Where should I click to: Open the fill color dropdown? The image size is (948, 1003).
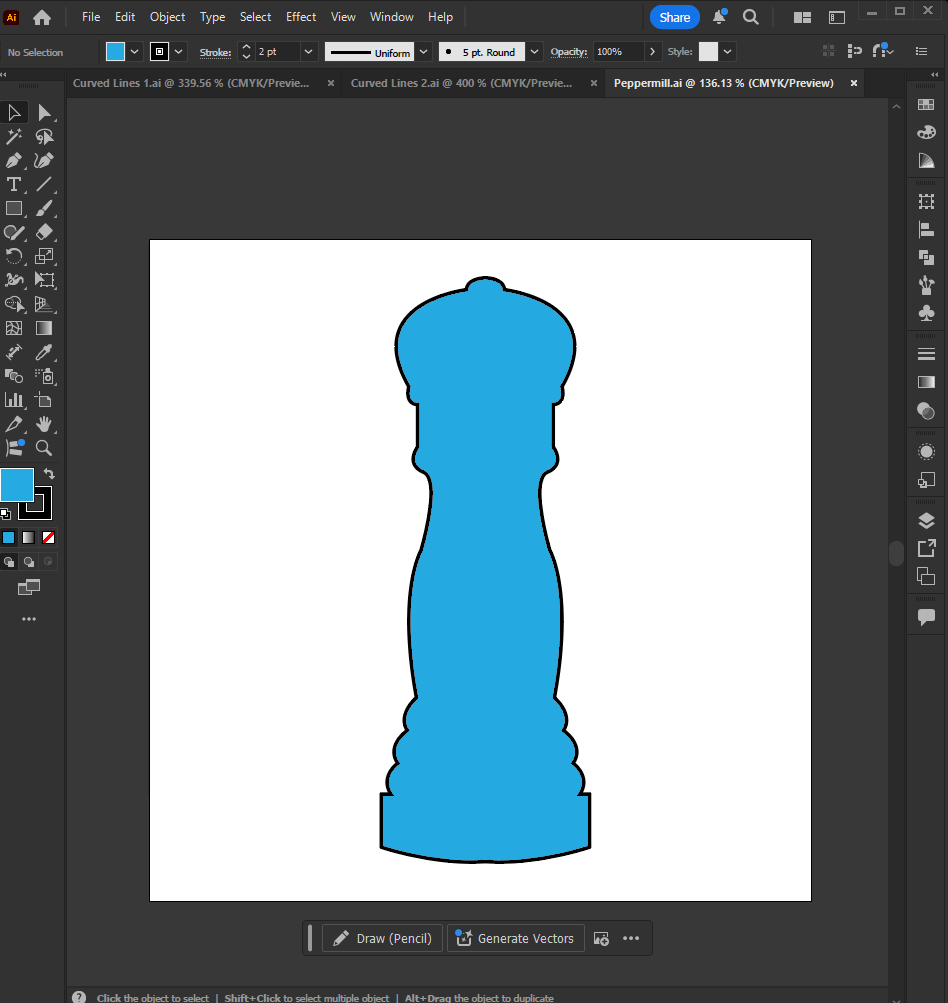(134, 52)
